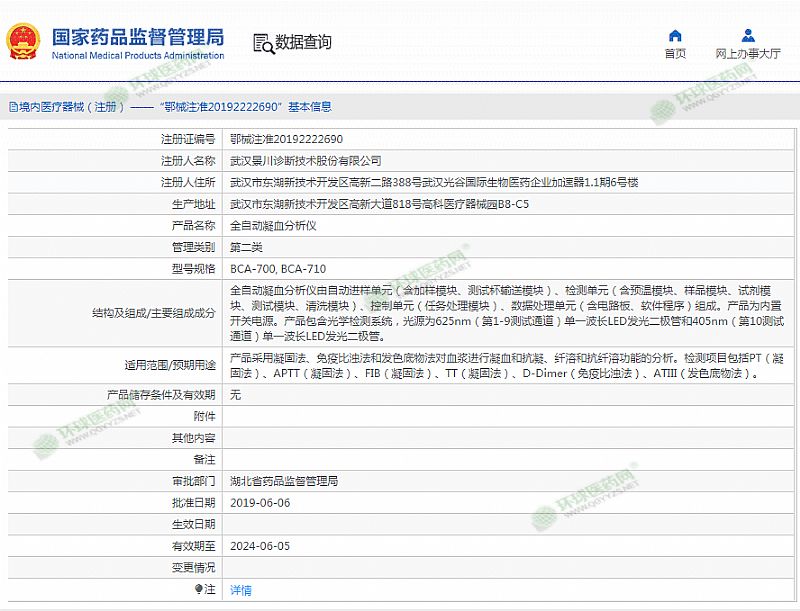Click product name 全自动凝血分析仪

[x=273, y=226]
